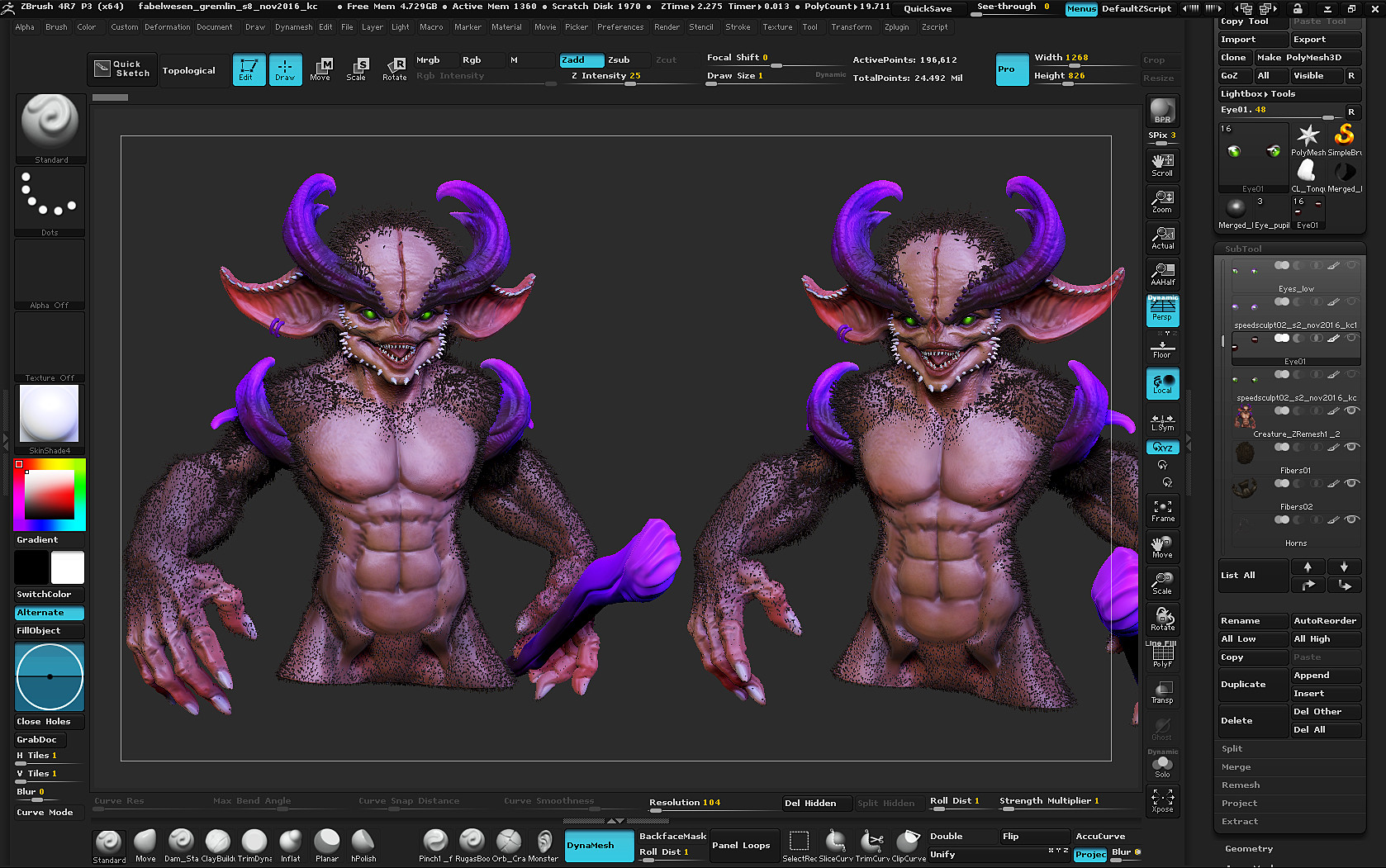
Task: Click the Frame view icon
Action: click(1162, 510)
